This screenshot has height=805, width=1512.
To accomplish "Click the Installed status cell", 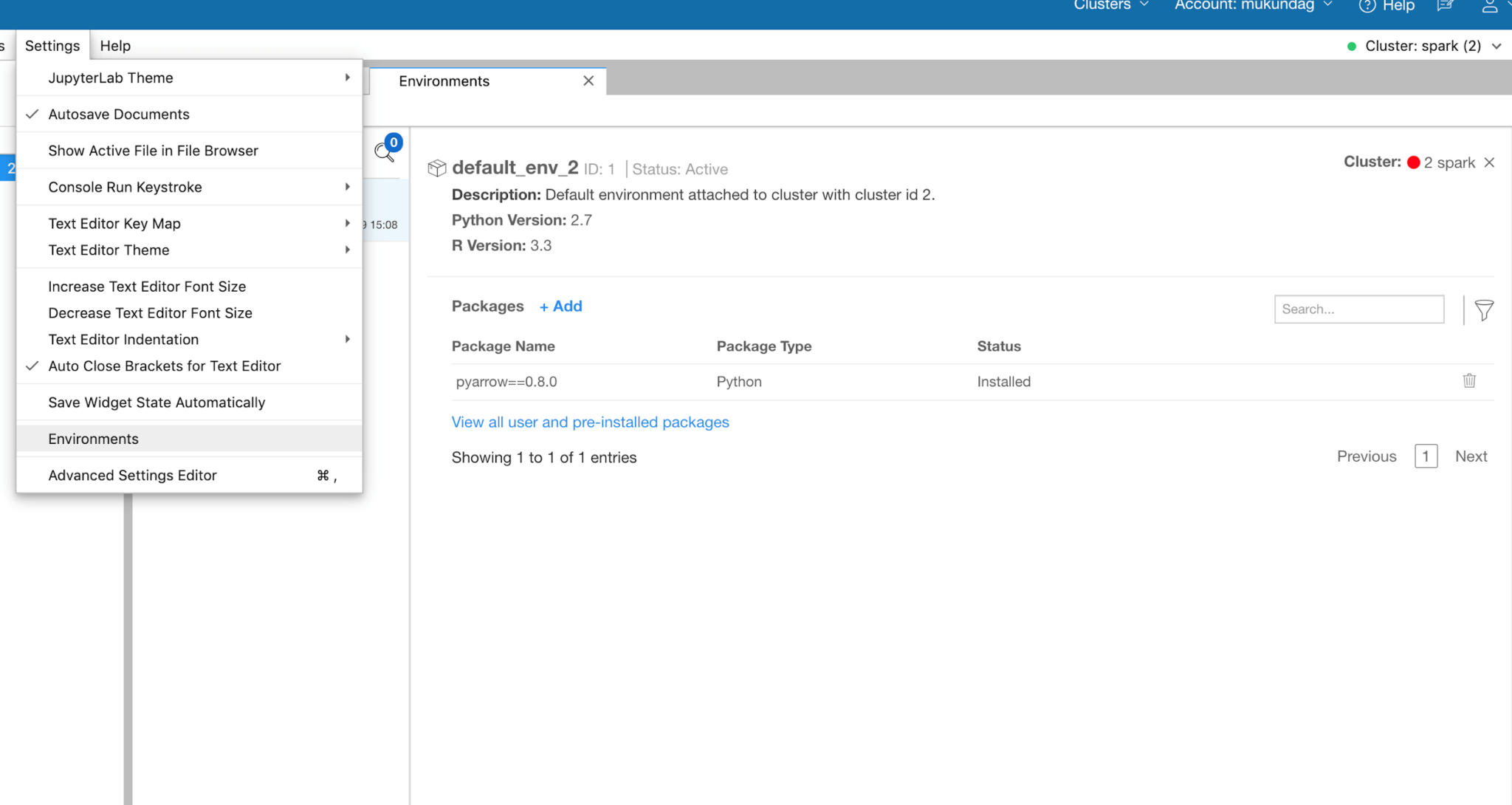I will pos(1003,381).
